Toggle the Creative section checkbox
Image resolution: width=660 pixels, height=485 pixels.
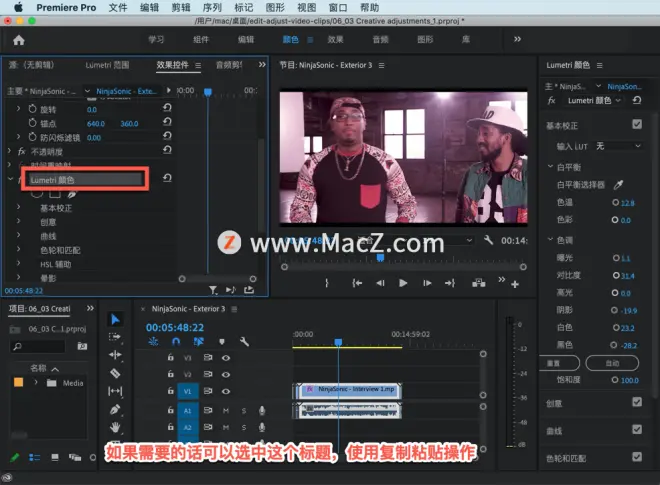tap(637, 402)
